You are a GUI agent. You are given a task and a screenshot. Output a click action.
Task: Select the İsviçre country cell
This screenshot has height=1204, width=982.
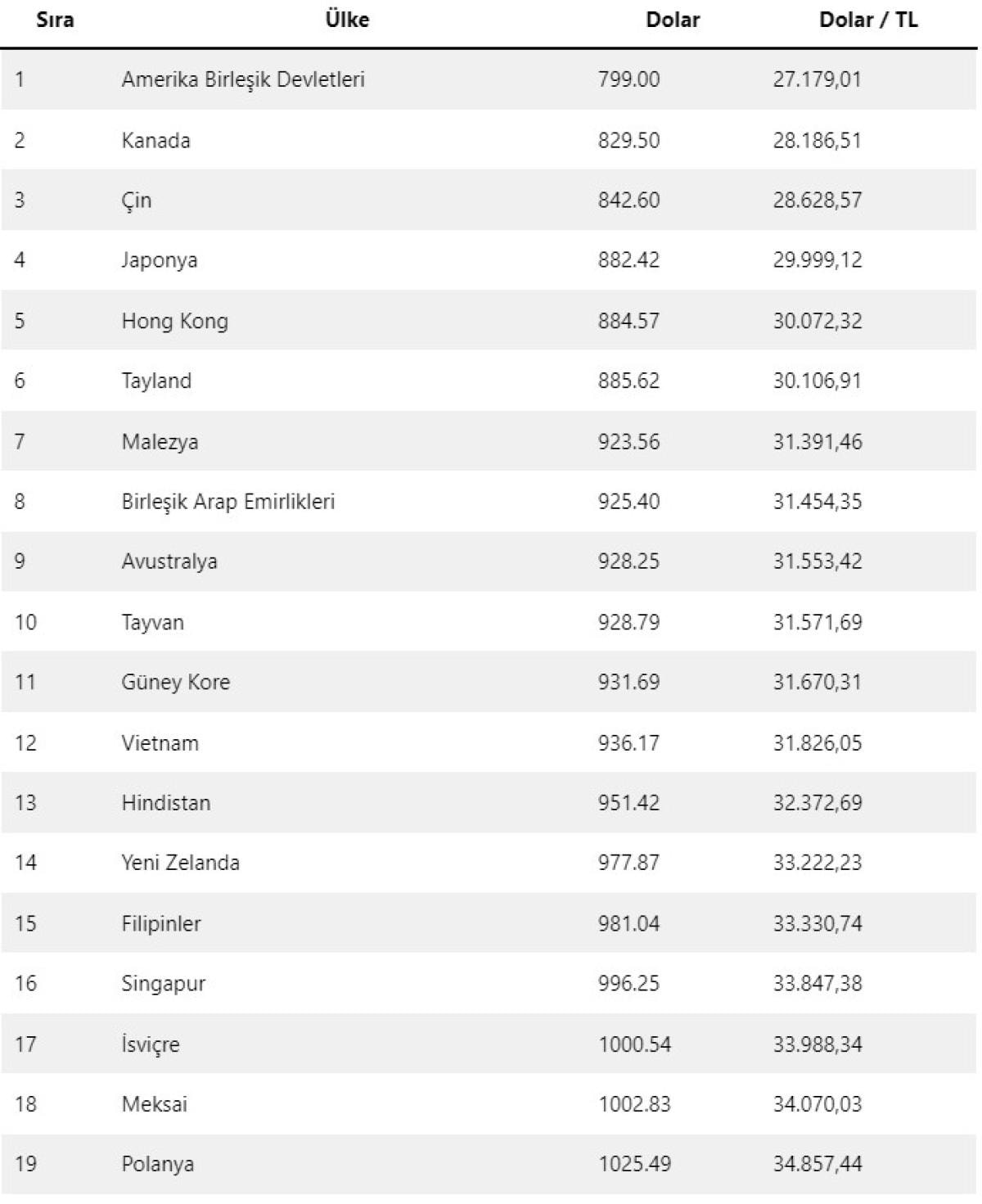tap(150, 1044)
